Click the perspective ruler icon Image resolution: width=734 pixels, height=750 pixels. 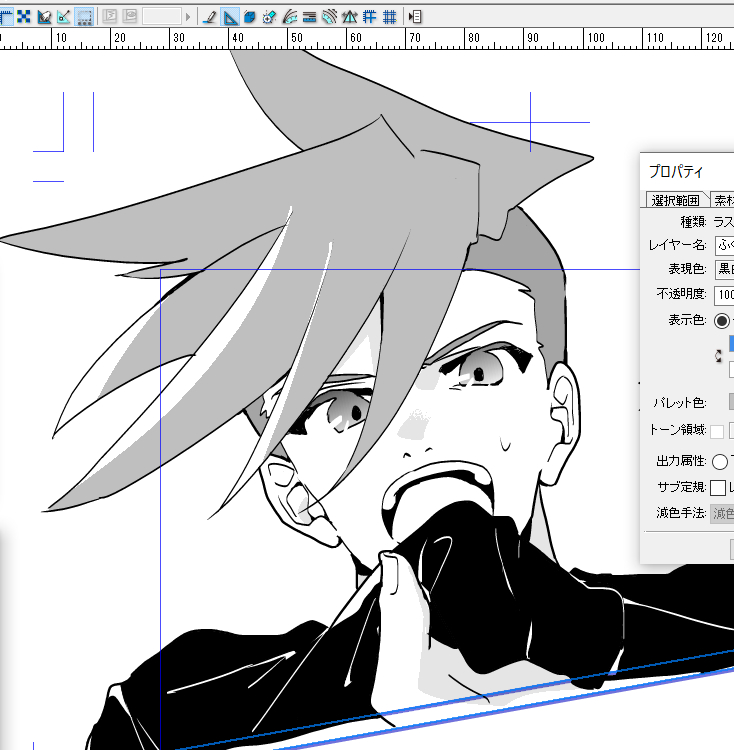coord(350,17)
